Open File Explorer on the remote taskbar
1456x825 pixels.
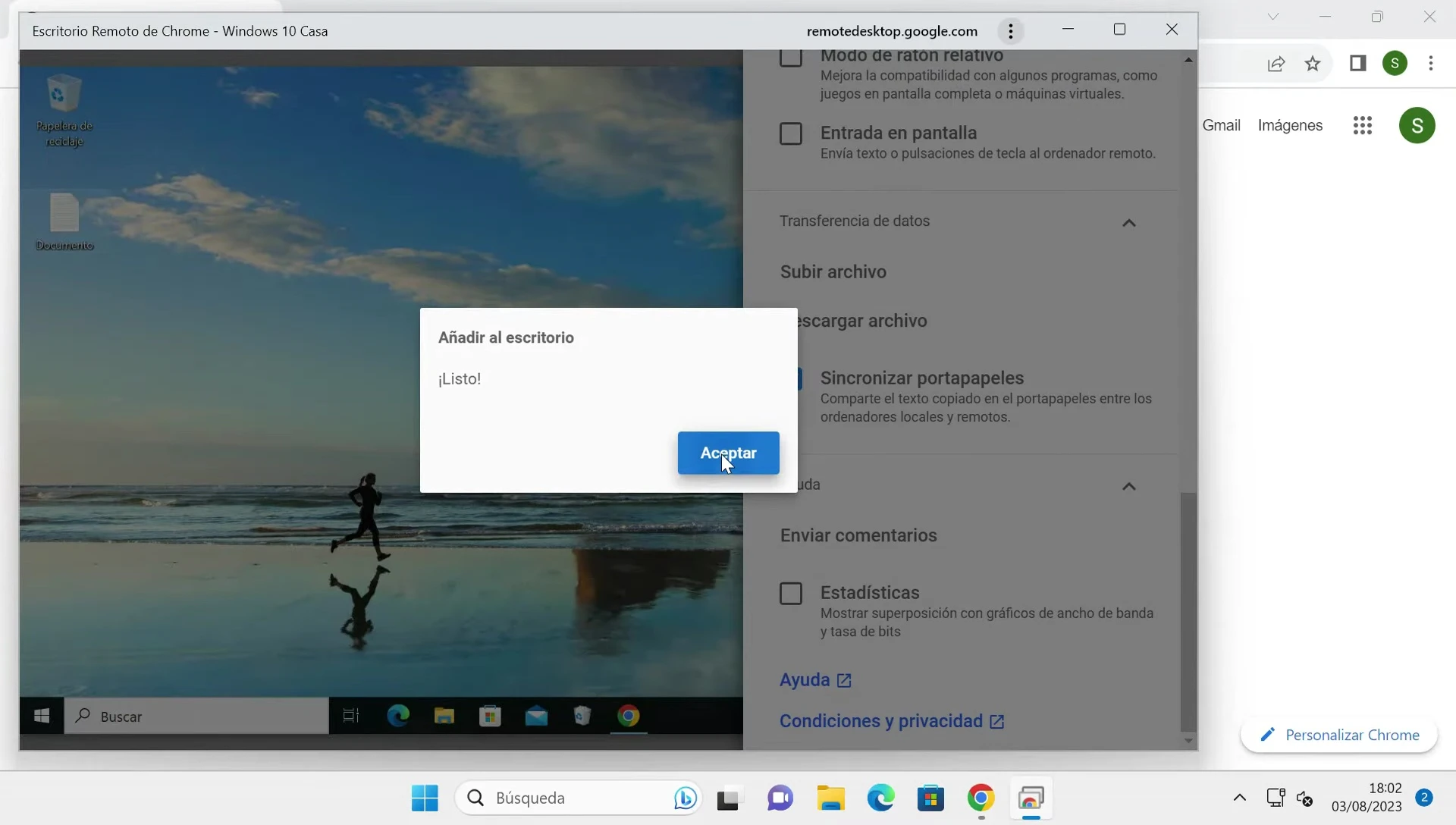coord(444,716)
